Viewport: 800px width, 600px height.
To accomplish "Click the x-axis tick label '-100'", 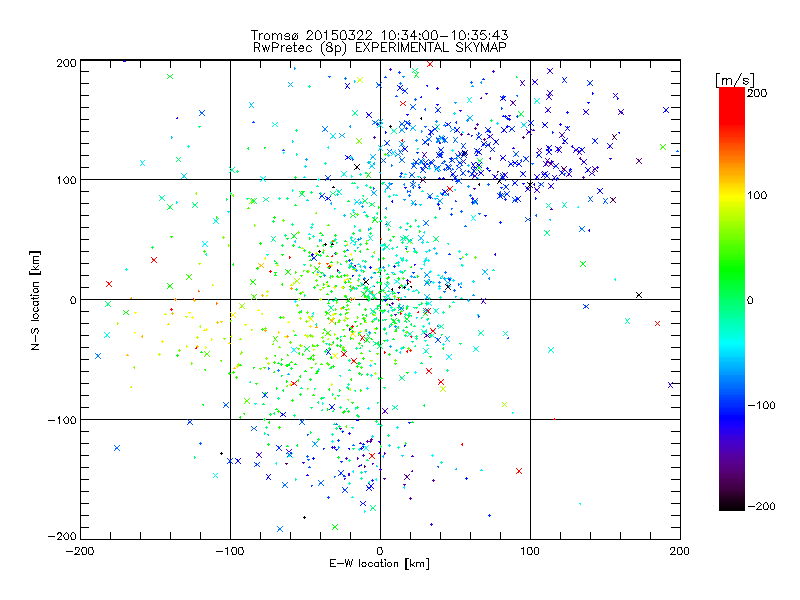I will pos(230,551).
